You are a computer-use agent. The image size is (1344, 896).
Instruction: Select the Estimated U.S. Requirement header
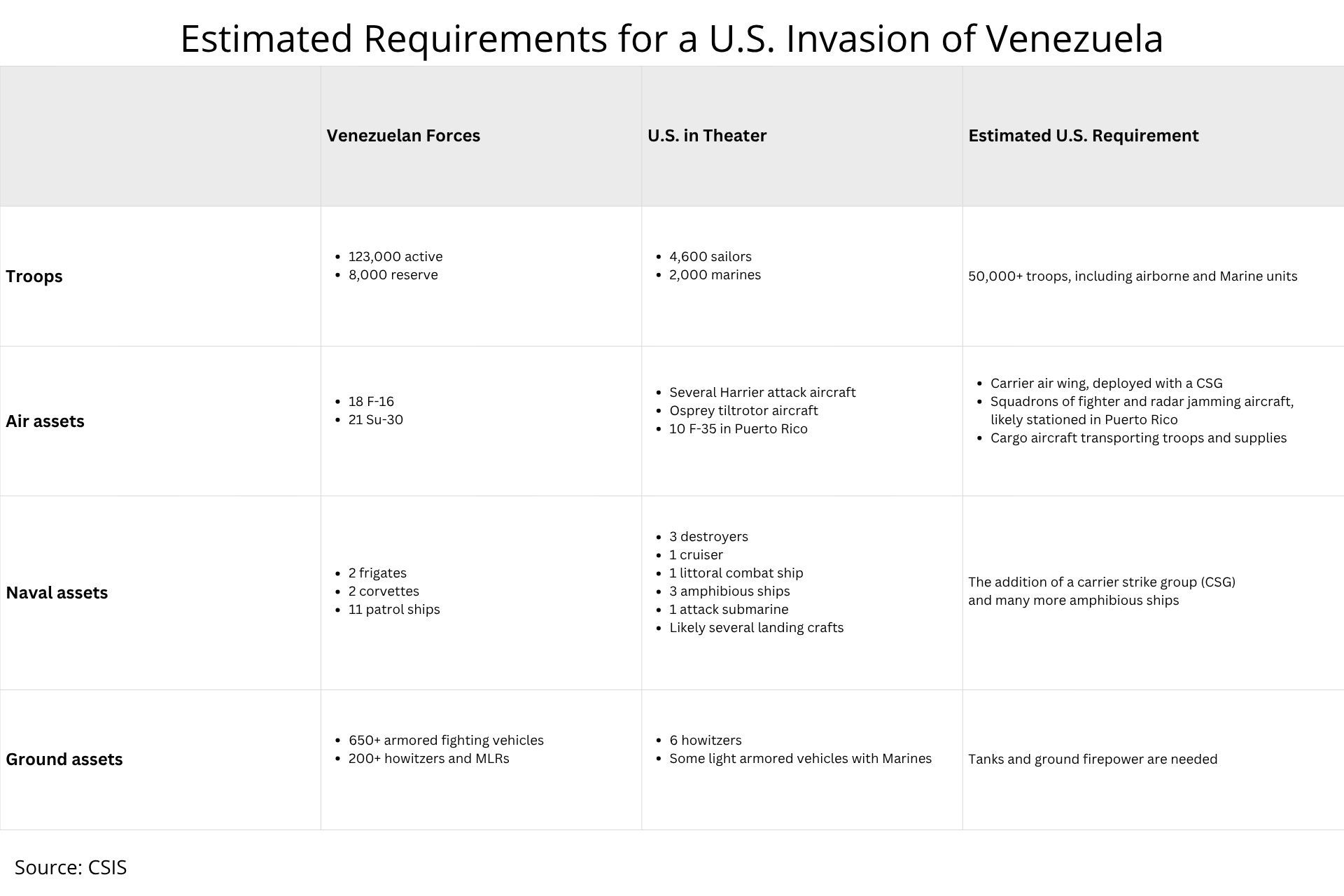pyautogui.click(x=1083, y=136)
